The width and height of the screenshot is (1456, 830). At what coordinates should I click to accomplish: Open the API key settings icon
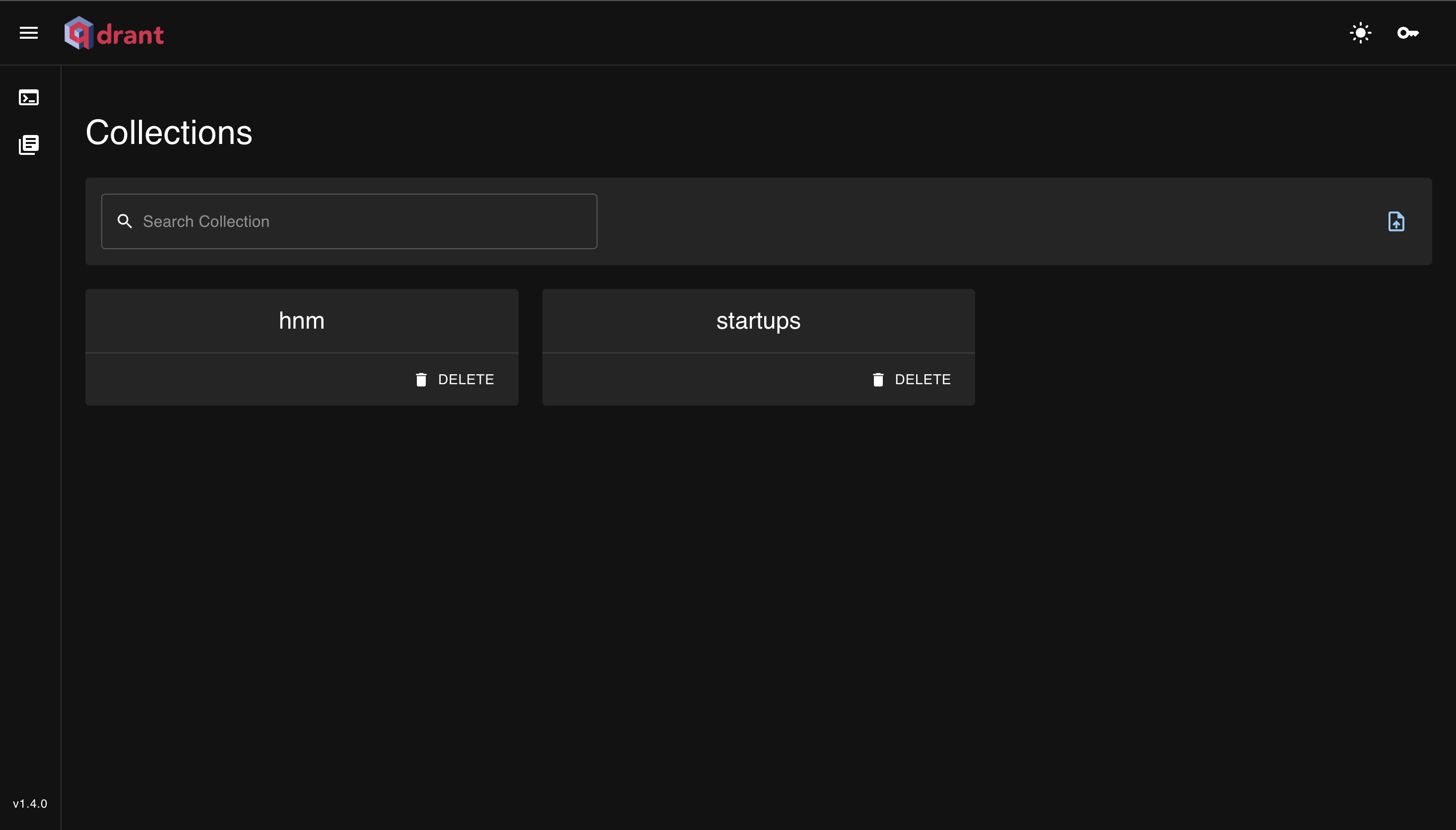[x=1407, y=33]
